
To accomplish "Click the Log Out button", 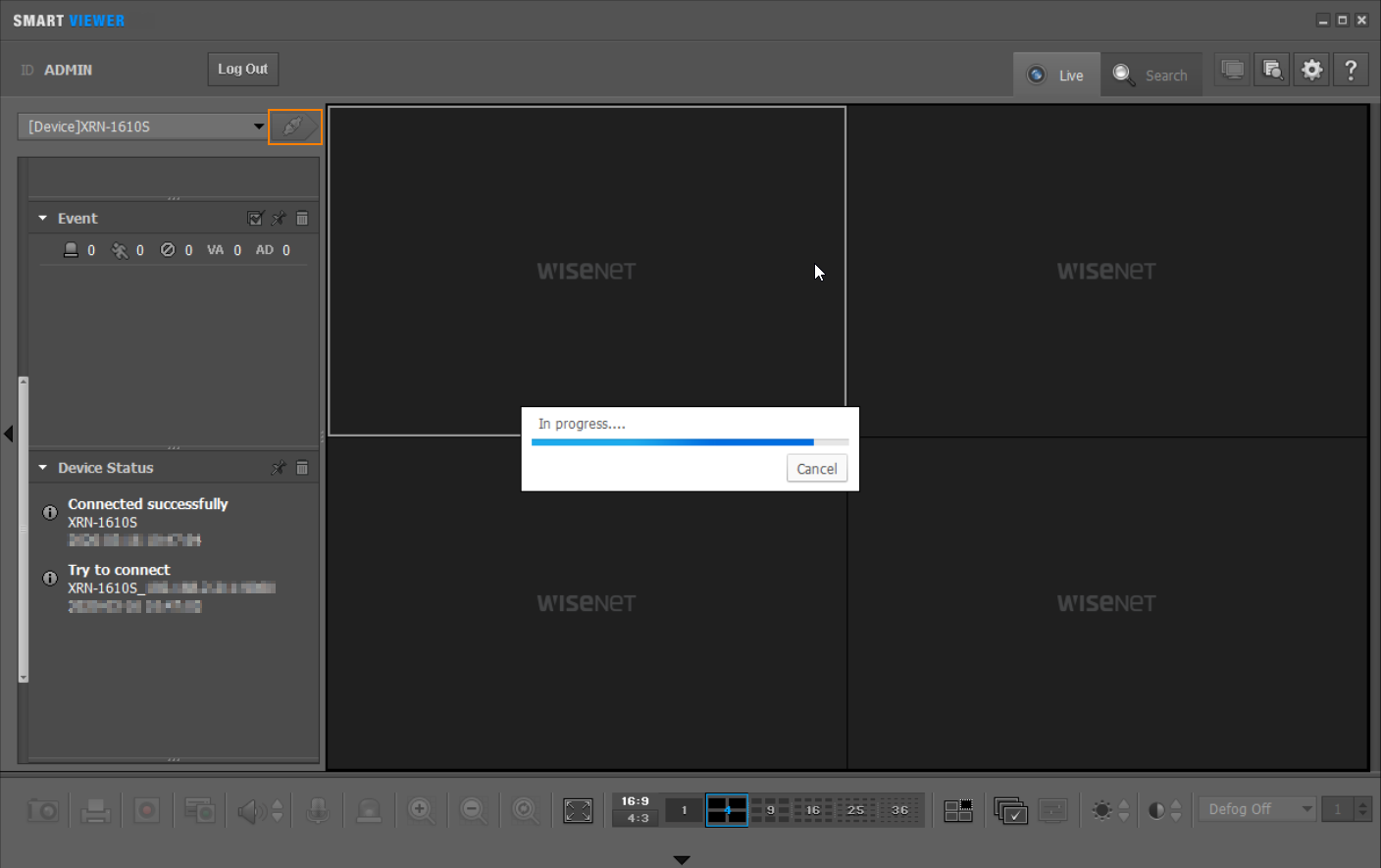I will pos(242,69).
